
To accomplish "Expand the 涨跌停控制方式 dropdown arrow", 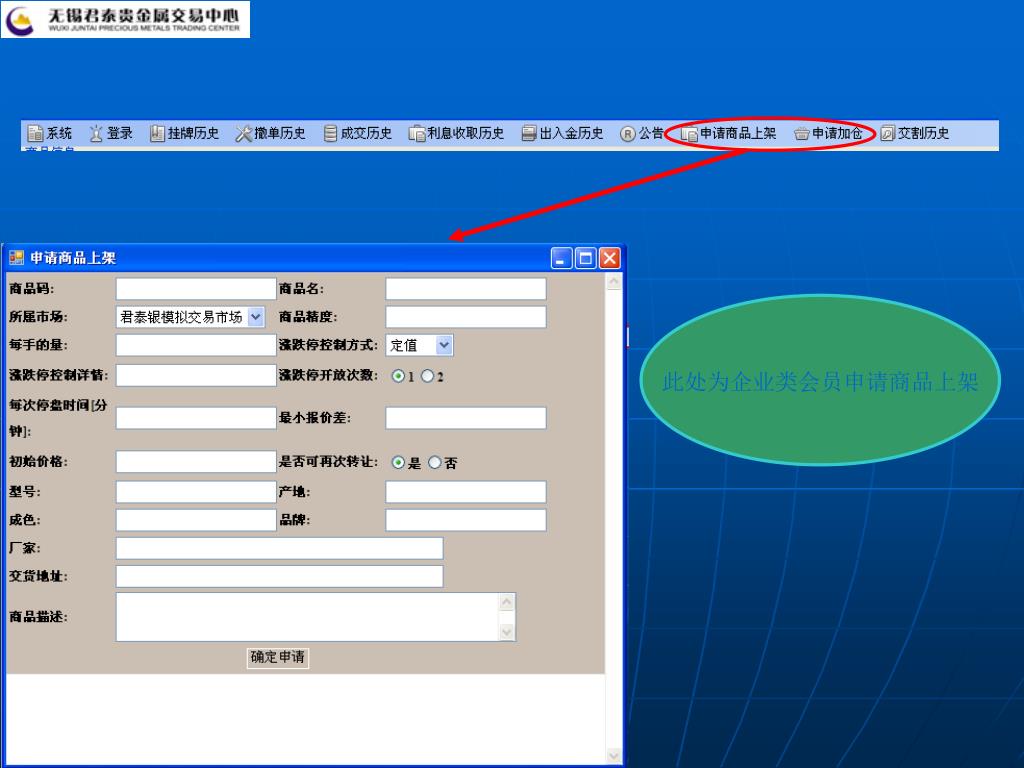I will 444,345.
